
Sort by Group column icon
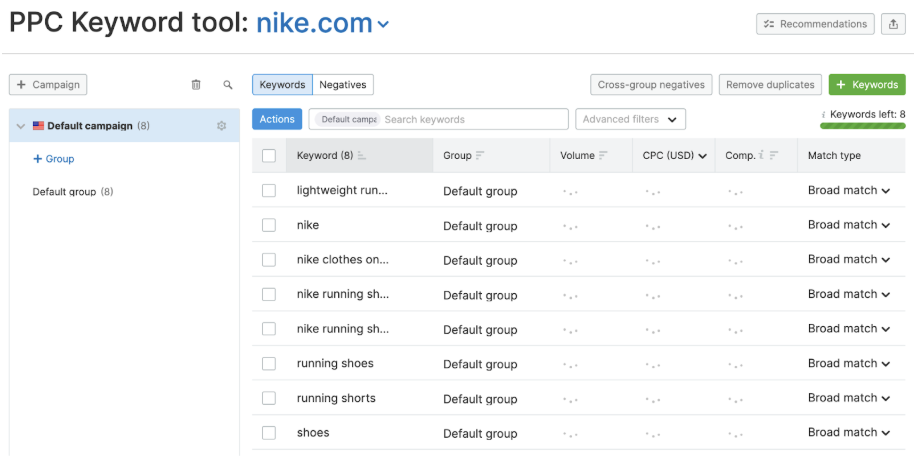pyautogui.click(x=480, y=156)
